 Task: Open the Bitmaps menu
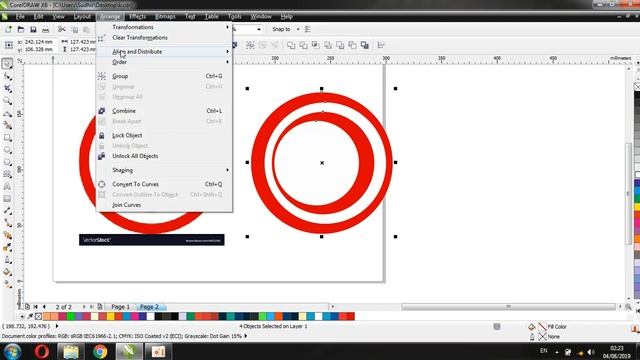[165, 16]
